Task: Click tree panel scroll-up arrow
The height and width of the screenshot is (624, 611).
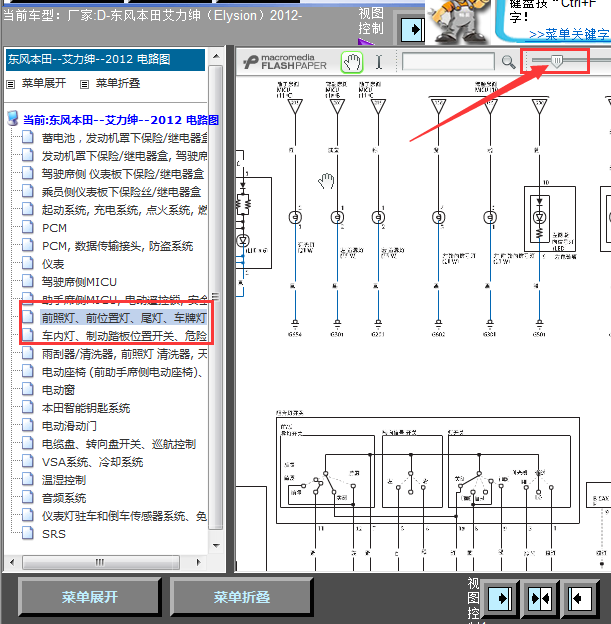Action: click(216, 56)
